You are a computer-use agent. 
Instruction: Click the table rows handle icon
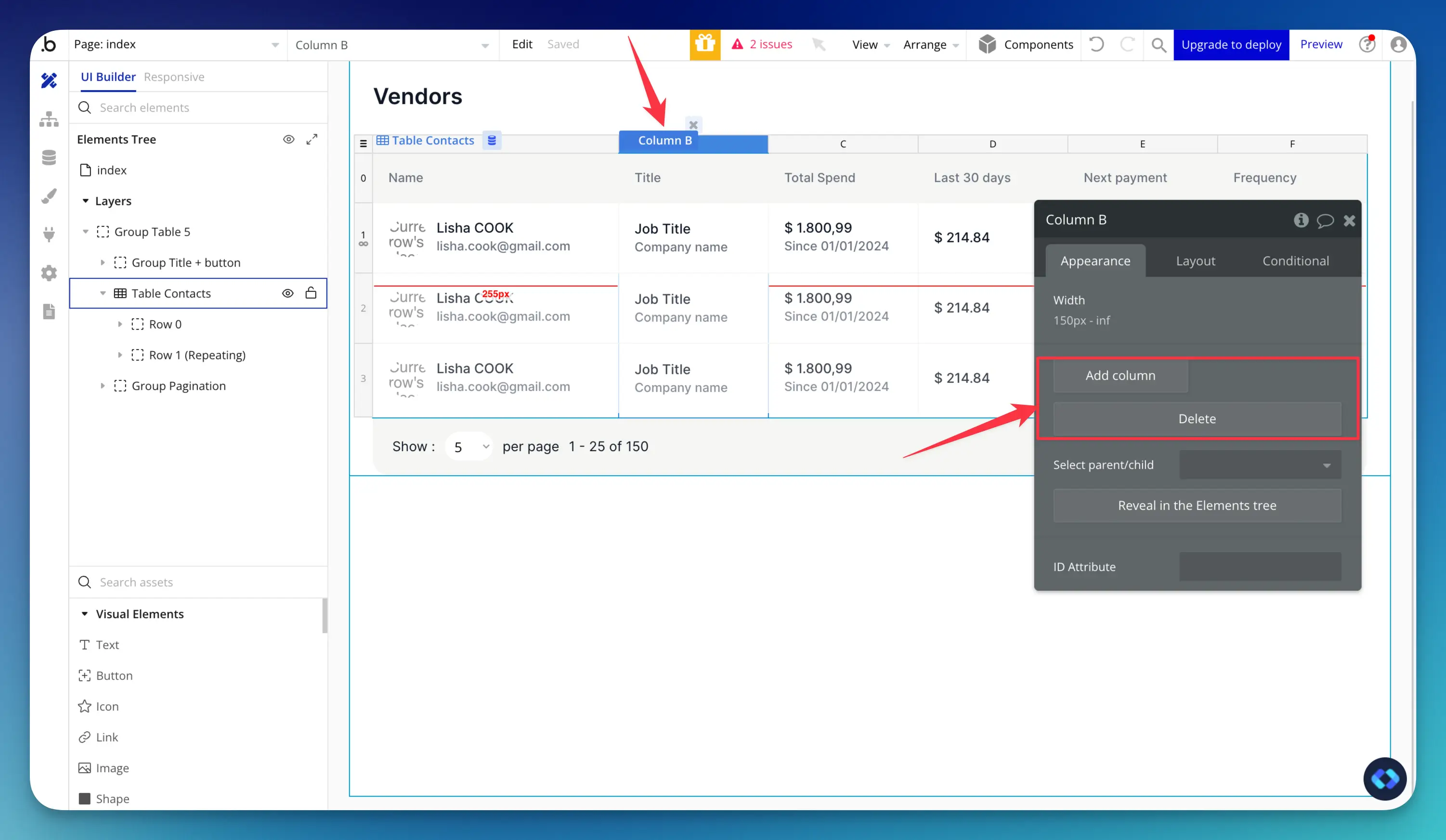click(x=363, y=143)
